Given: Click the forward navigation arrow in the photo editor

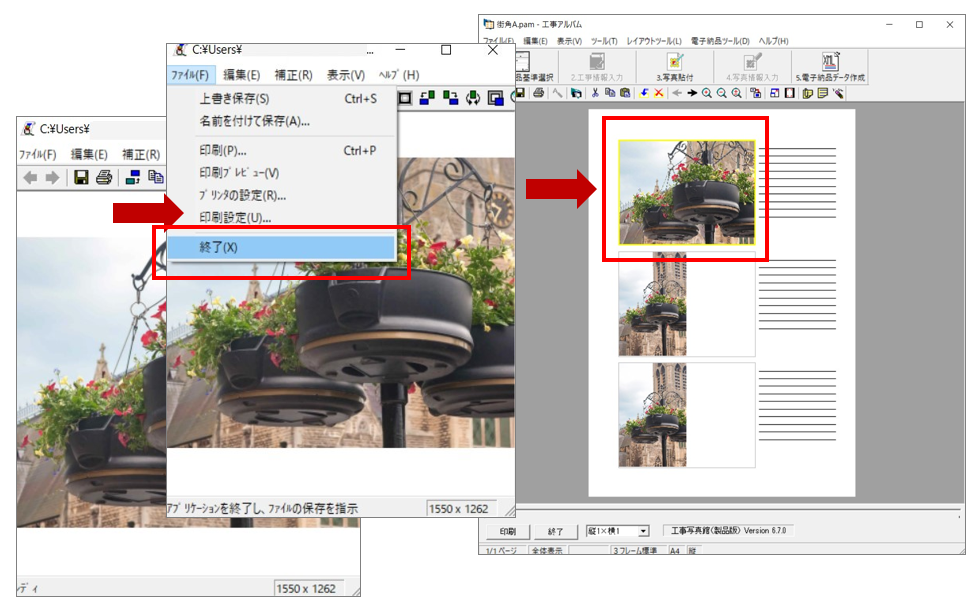Looking at the screenshot, I should coord(52,177).
